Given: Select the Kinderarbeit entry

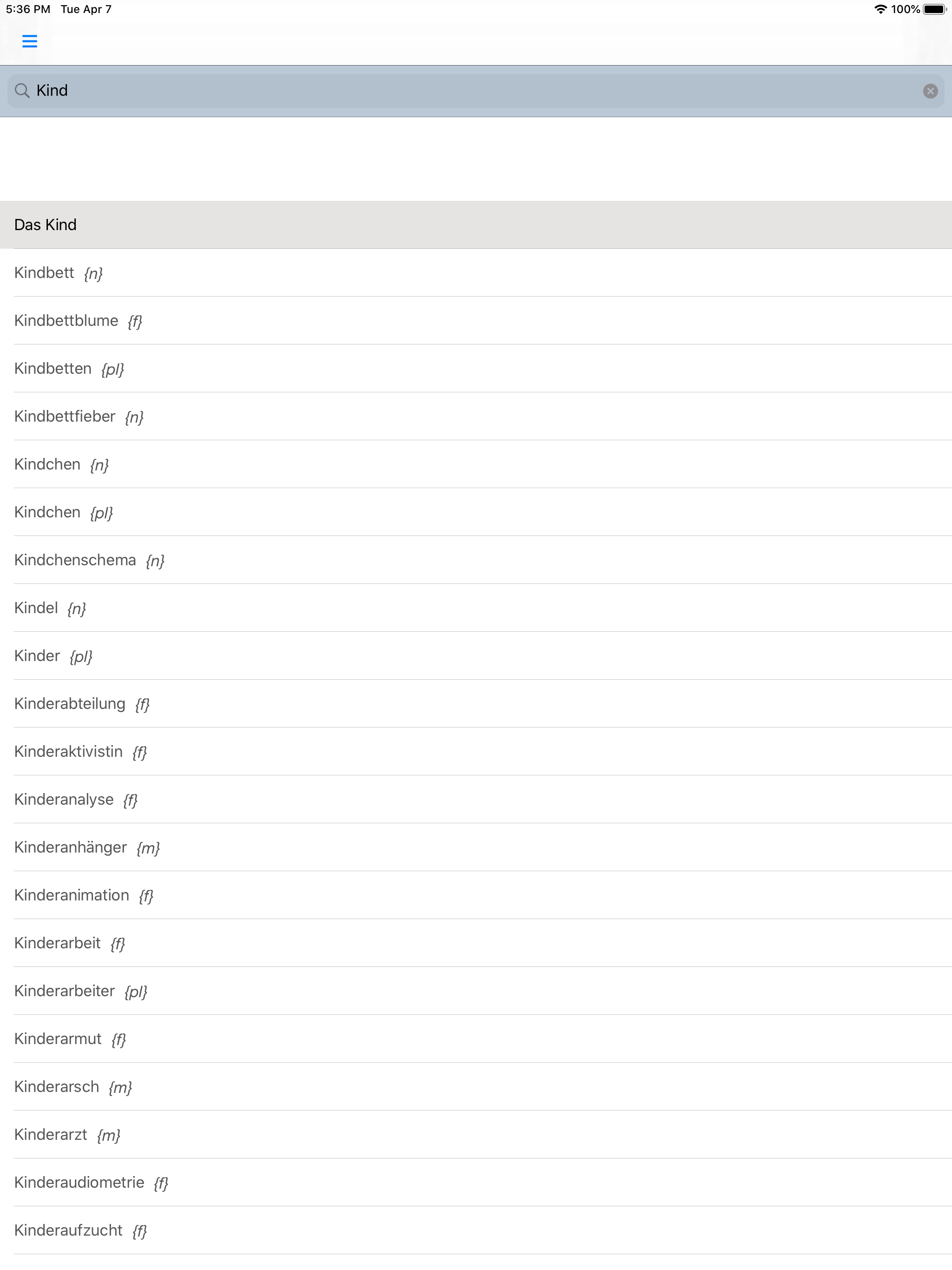Looking at the screenshot, I should coord(58,942).
